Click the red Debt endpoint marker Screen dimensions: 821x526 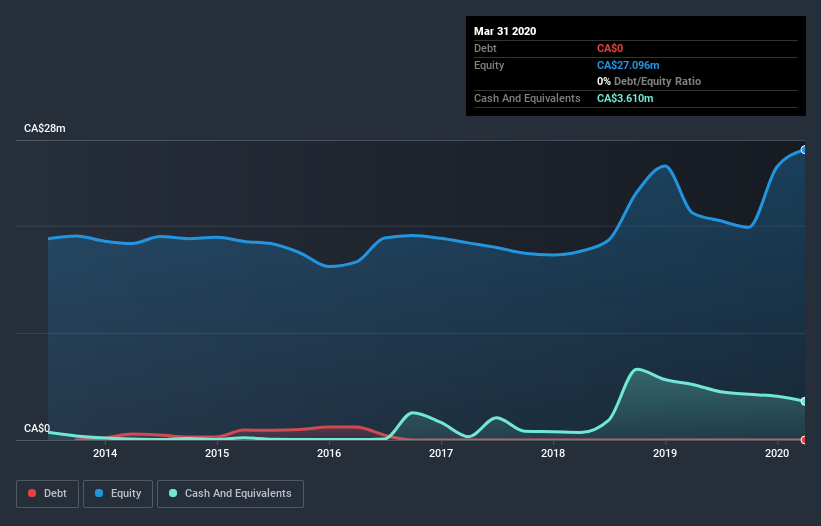(804, 440)
